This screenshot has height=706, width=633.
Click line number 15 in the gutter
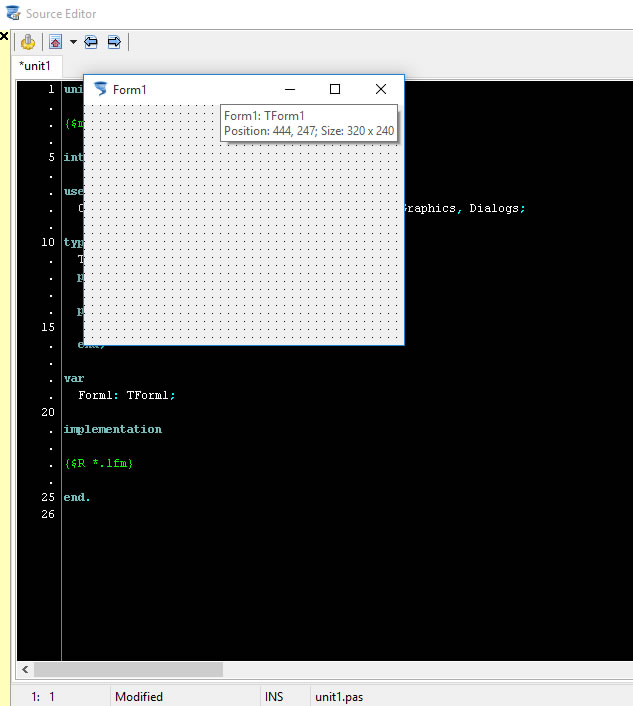click(48, 327)
